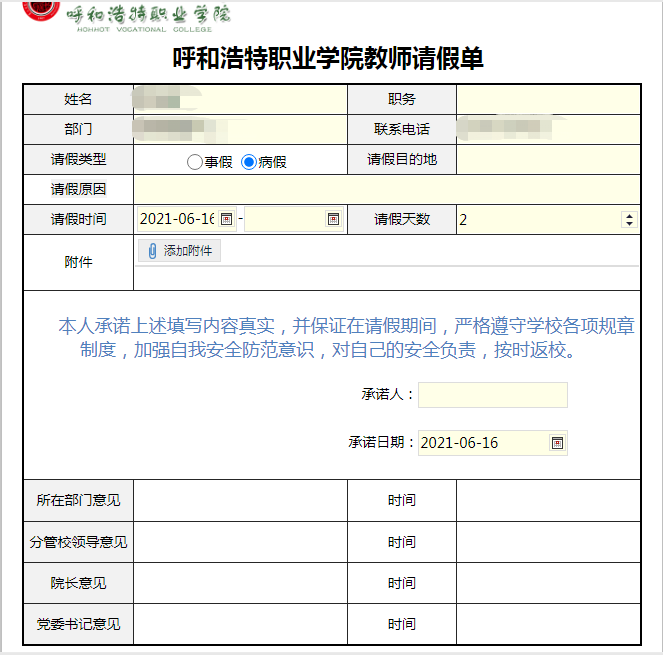Click the 时间 label beside 院长意见
The image size is (663, 655).
(x=402, y=583)
